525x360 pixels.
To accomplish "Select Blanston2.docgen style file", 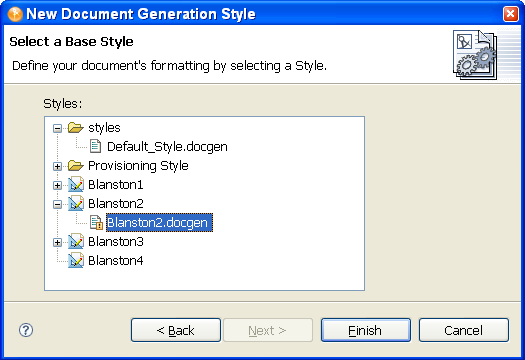I will click(159, 223).
